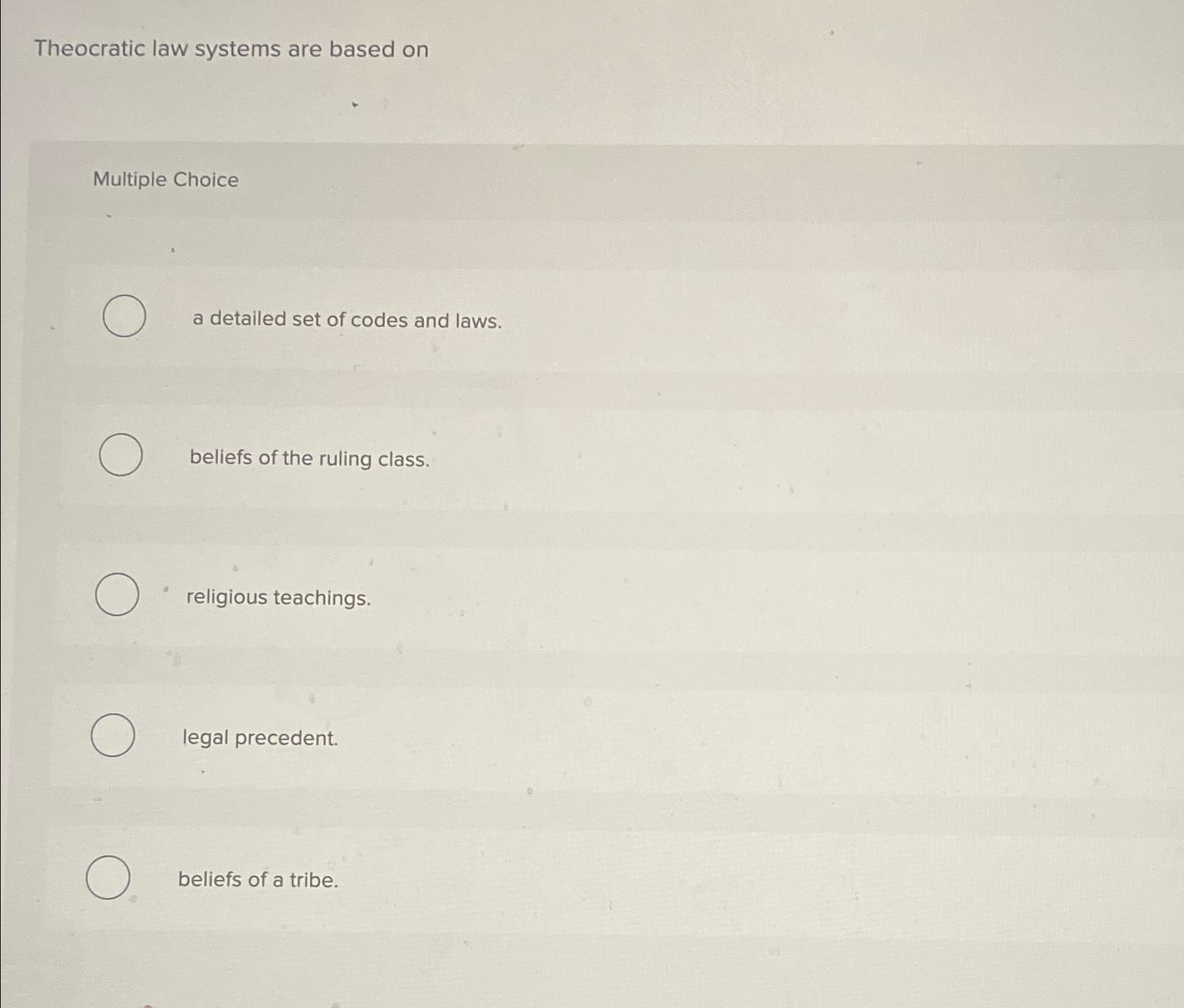Select radio button for 'religious teachings'
The height and width of the screenshot is (1008, 1184).
click(117, 596)
